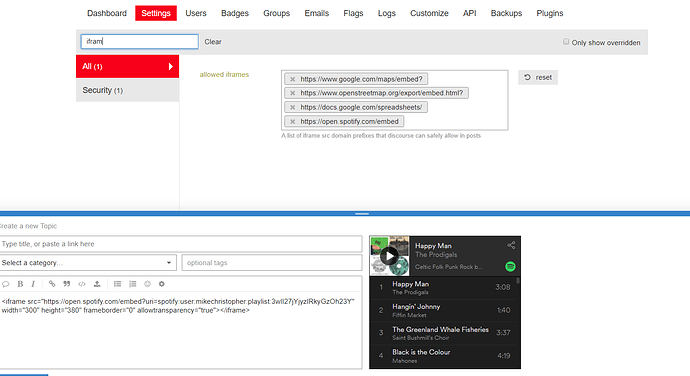
Task: Click the arrow on the All category
Action: pyautogui.click(x=171, y=66)
